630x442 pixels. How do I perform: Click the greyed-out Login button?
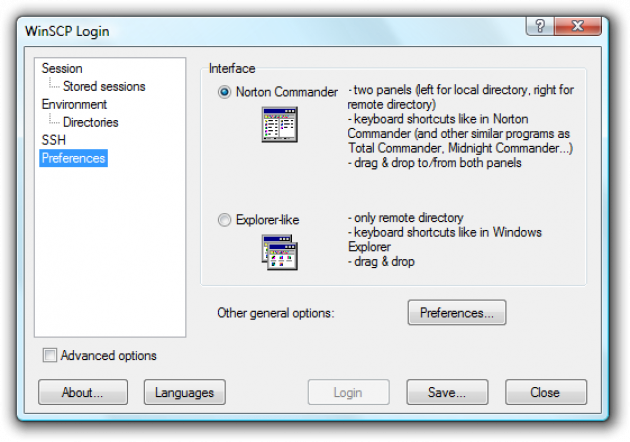348,392
